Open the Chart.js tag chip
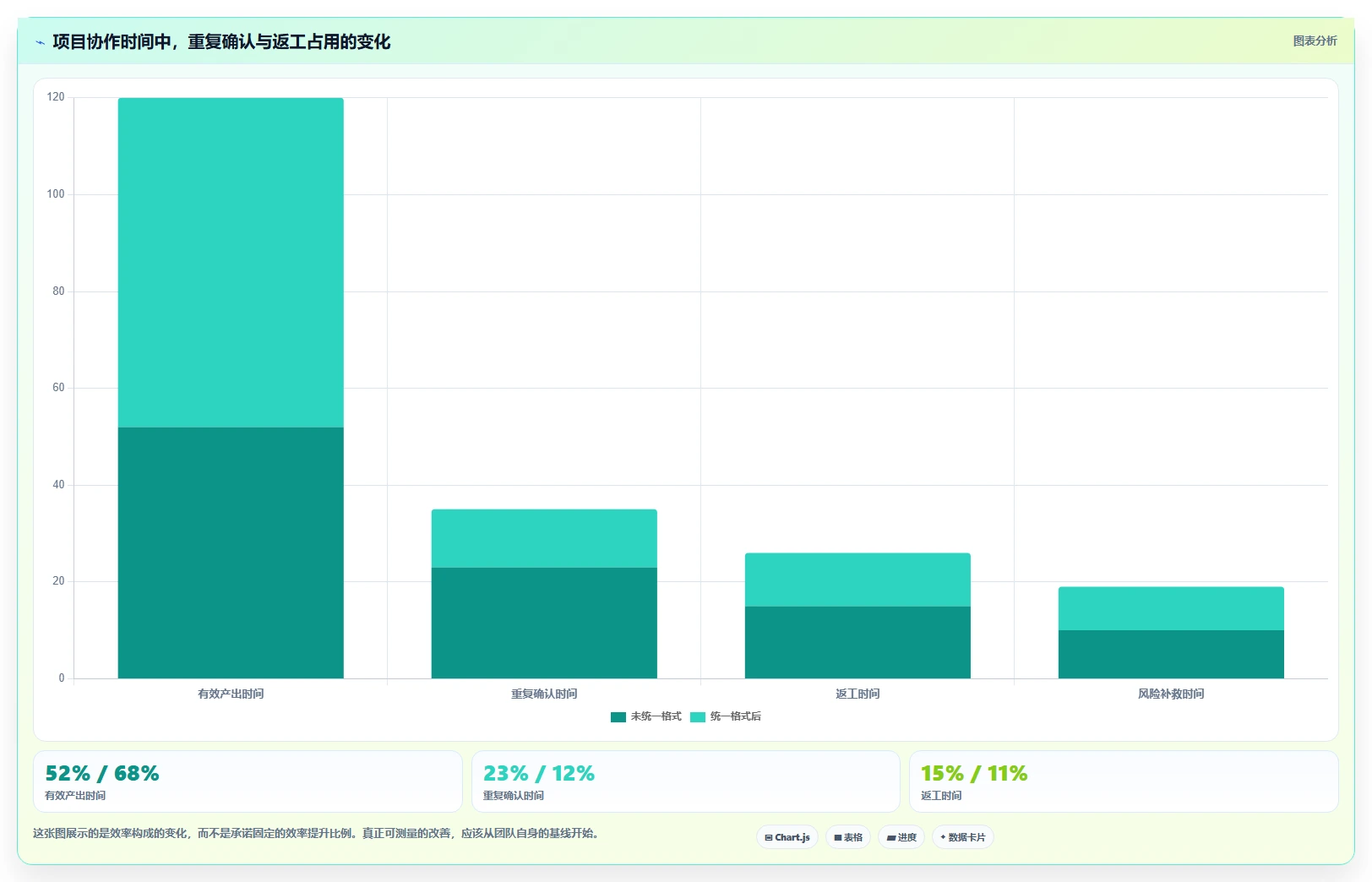Screen dimensions: 1372x882 (x=787, y=837)
